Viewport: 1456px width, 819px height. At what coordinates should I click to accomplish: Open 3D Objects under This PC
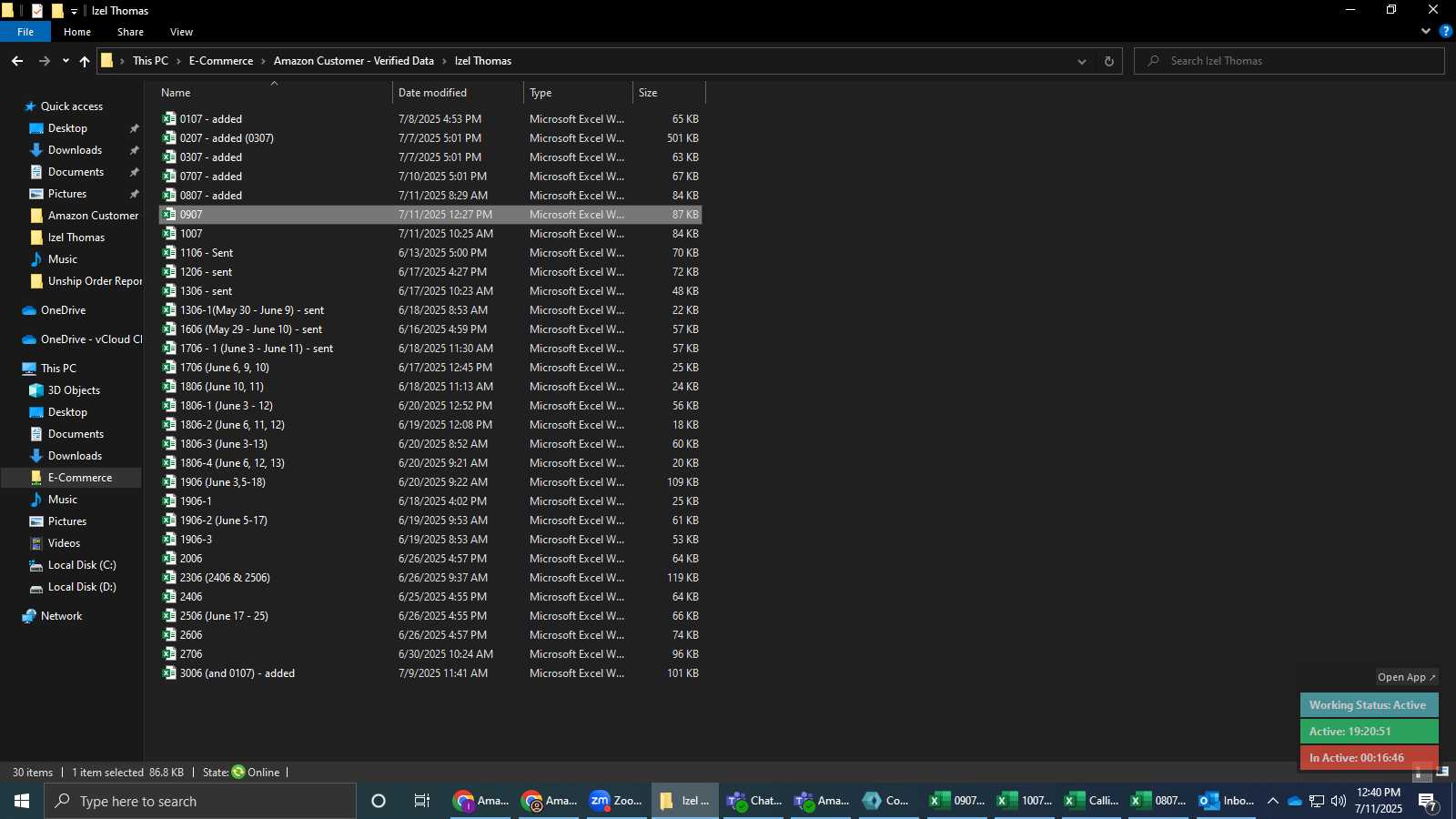coord(74,390)
